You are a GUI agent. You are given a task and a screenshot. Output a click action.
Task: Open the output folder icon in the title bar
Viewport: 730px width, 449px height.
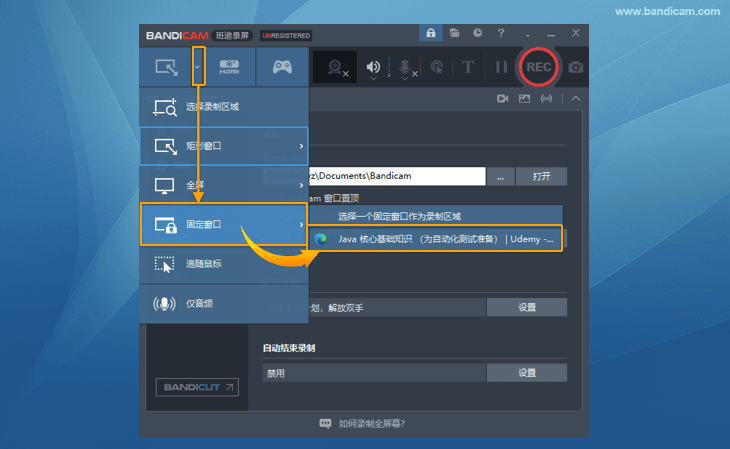point(454,33)
